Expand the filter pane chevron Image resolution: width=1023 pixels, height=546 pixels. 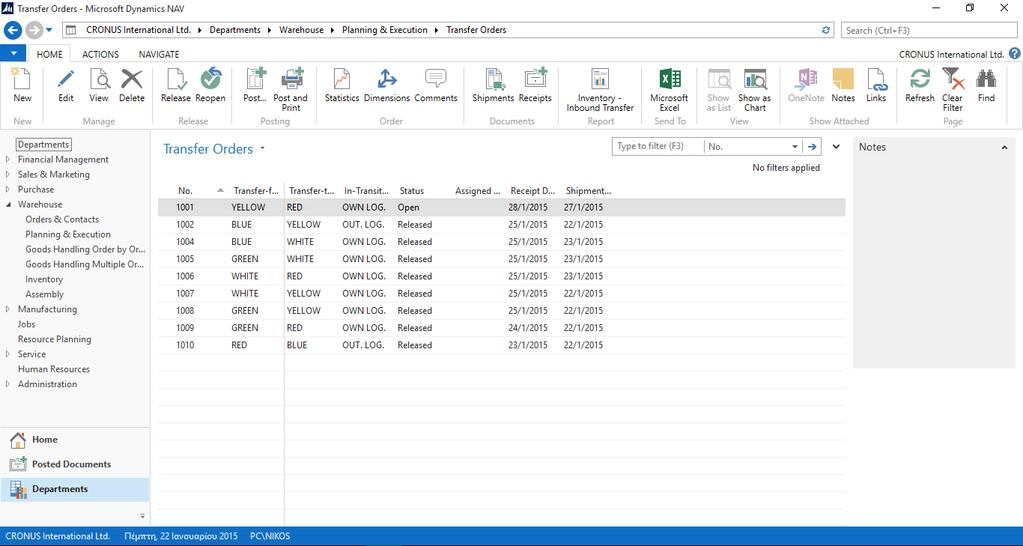[836, 147]
